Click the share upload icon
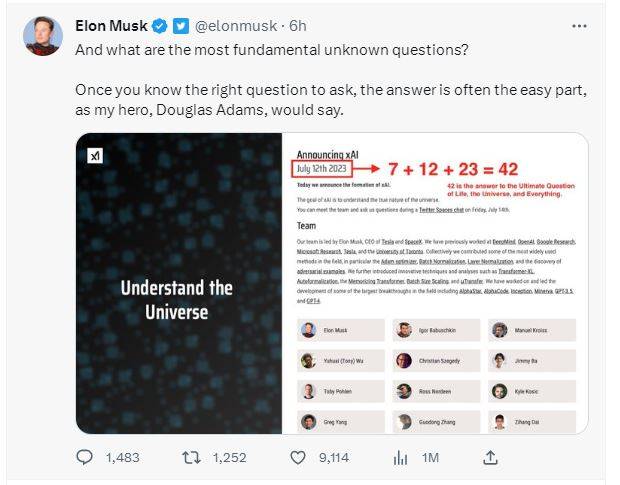 coord(491,457)
